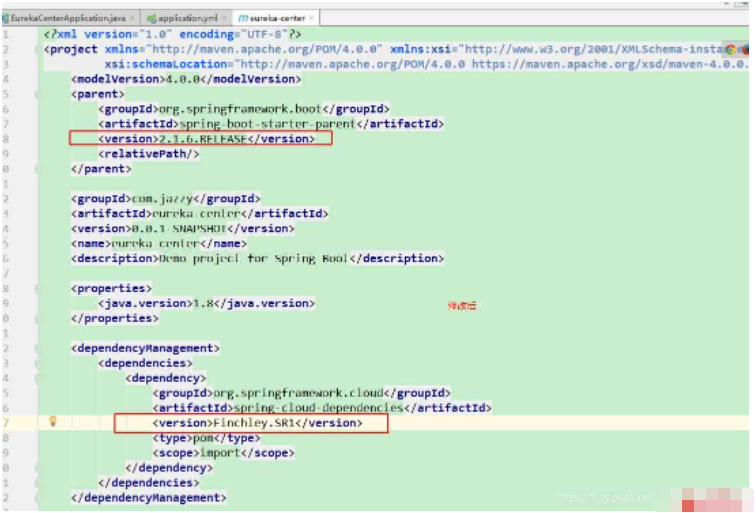Viewport: 756px width, 513px height.
Task: Click the <relativePath/> line
Action: [x=148, y=154]
